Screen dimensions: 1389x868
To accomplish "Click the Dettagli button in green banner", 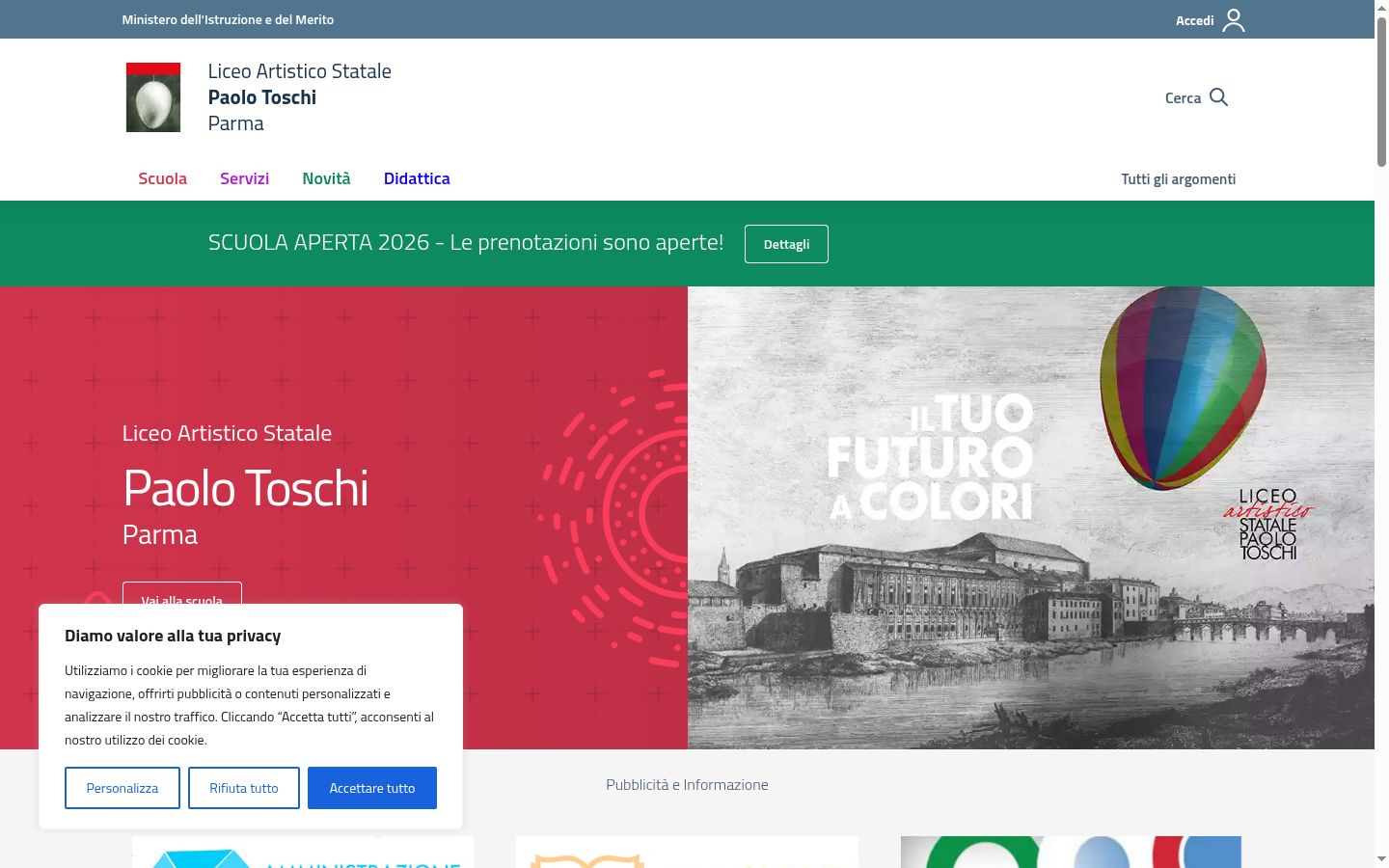I will [786, 244].
